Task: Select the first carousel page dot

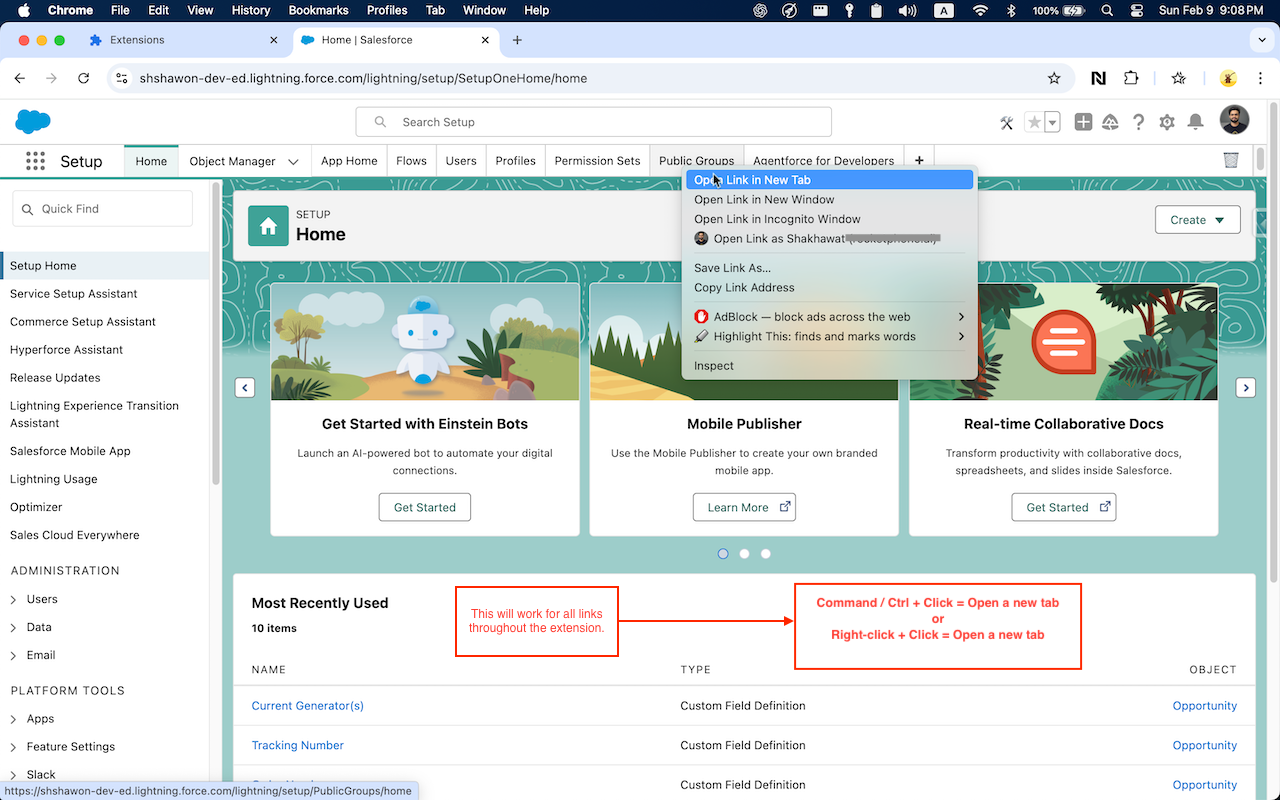Action: (x=723, y=553)
